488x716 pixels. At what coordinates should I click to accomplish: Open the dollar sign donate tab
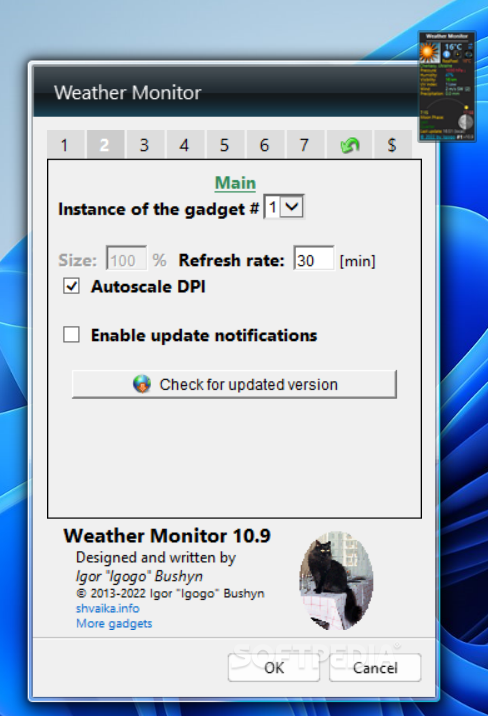392,145
